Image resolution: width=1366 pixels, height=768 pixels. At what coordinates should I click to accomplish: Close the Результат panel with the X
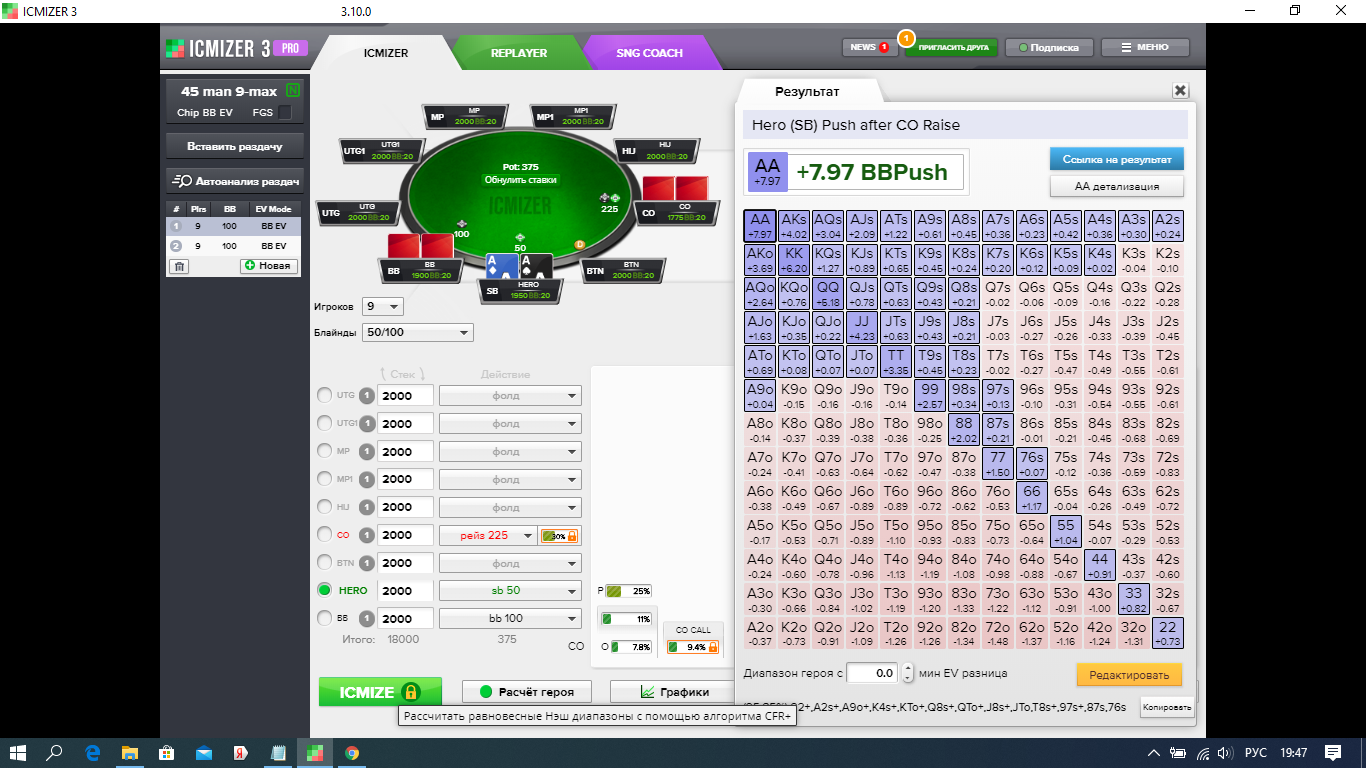(1180, 90)
